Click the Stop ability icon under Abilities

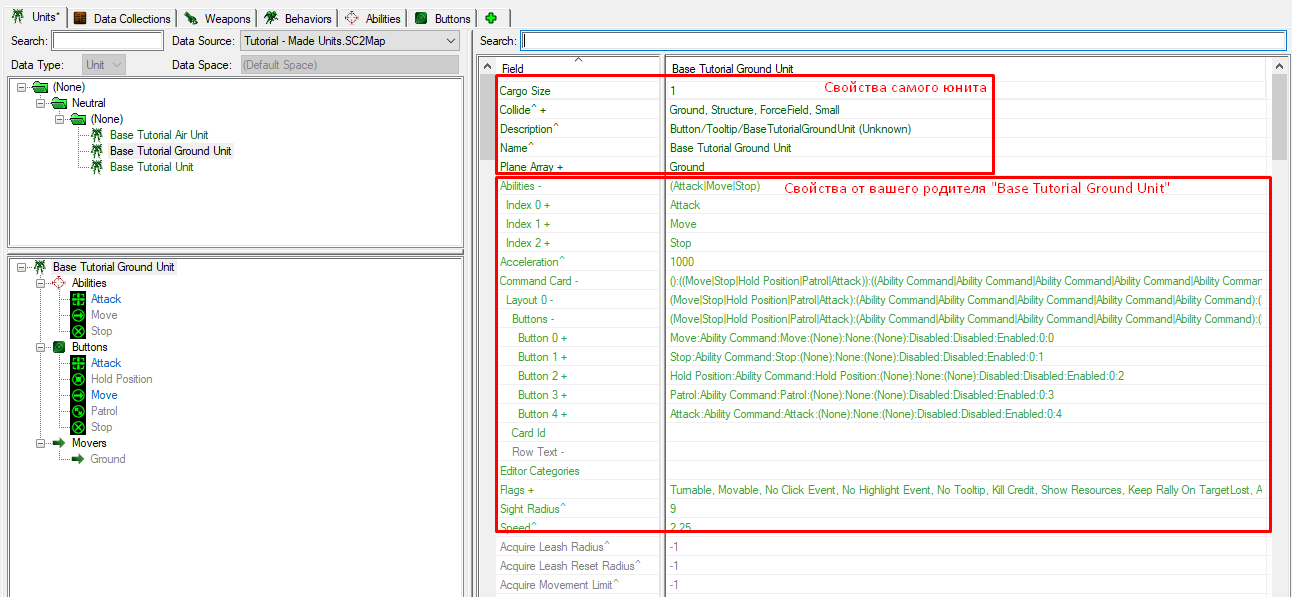pyautogui.click(x=78, y=331)
